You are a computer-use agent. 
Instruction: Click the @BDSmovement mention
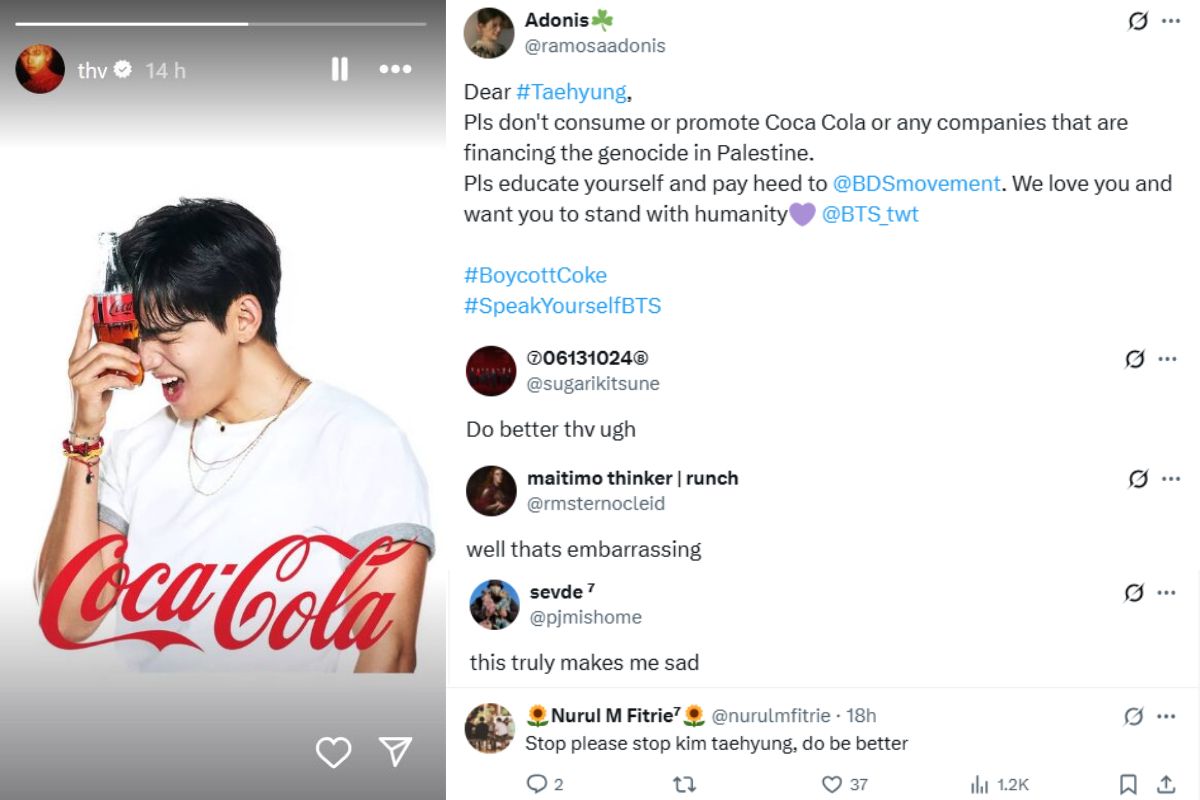pyautogui.click(x=917, y=183)
